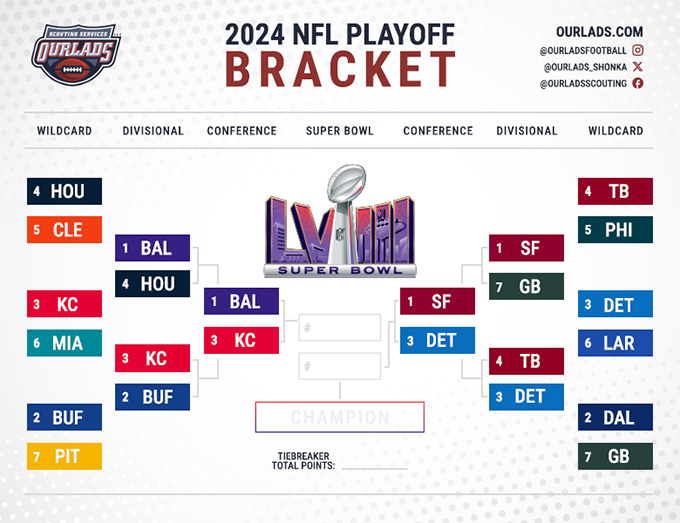This screenshot has height=523, width=680.
Task: Choose the DAL wildcard team box
Action: 615,418
